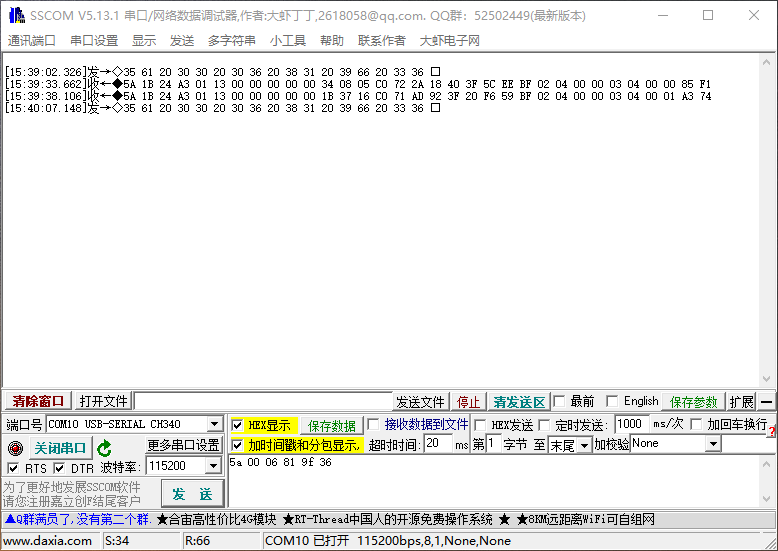This screenshot has width=778, height=551.
Task: Open the 显示 menu
Action: [x=144, y=41]
